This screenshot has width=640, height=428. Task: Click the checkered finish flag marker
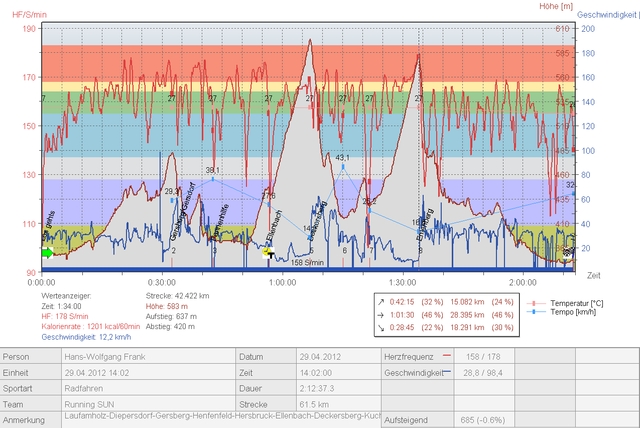coord(568,254)
